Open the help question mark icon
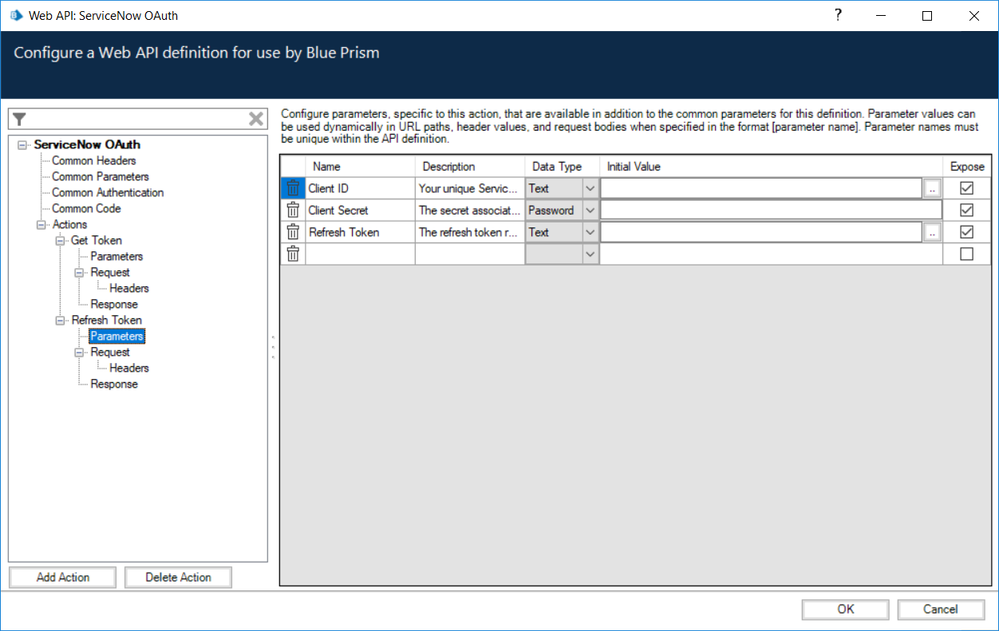999x631 pixels. [x=837, y=15]
